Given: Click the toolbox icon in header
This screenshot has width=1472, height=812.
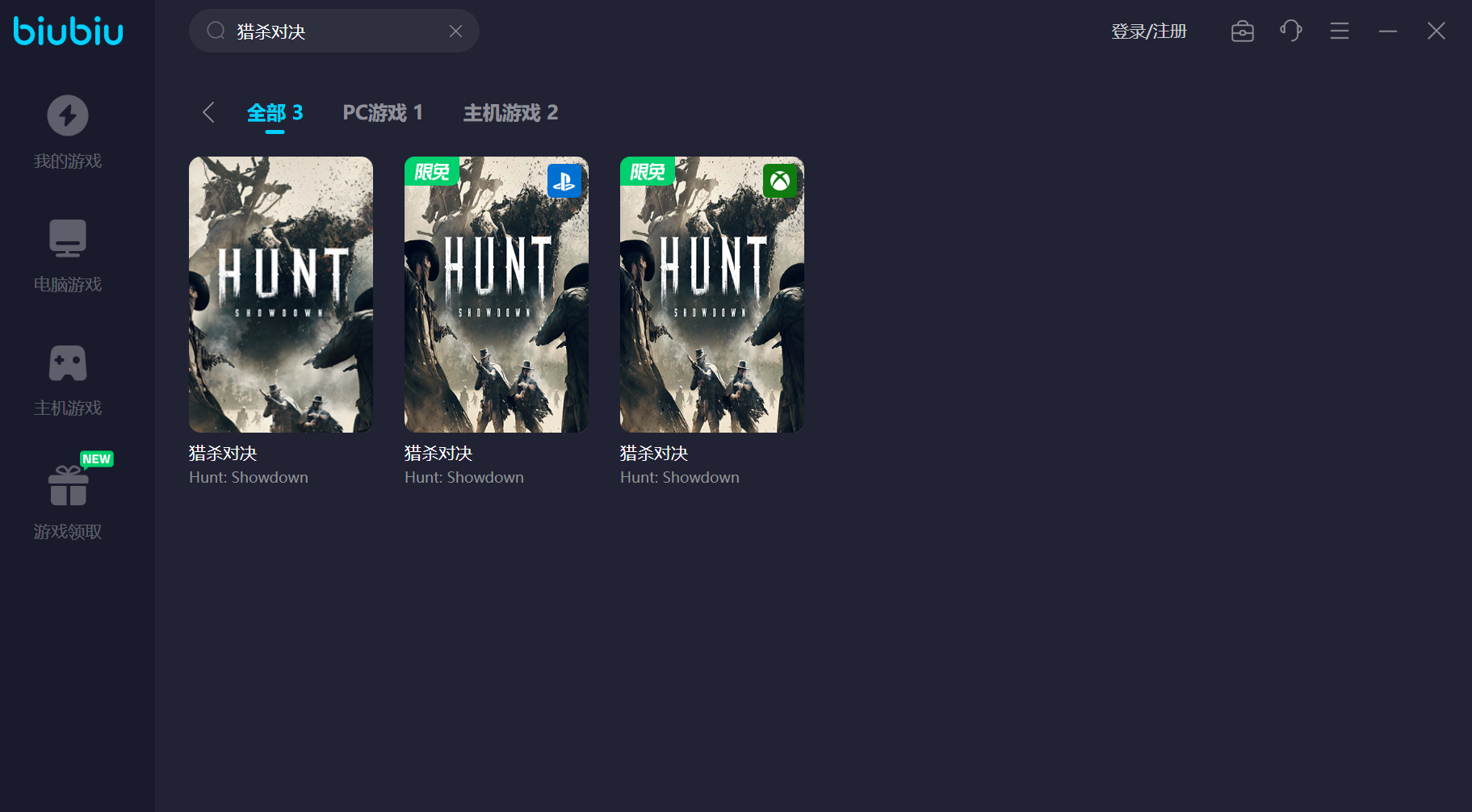Looking at the screenshot, I should click(x=1242, y=31).
